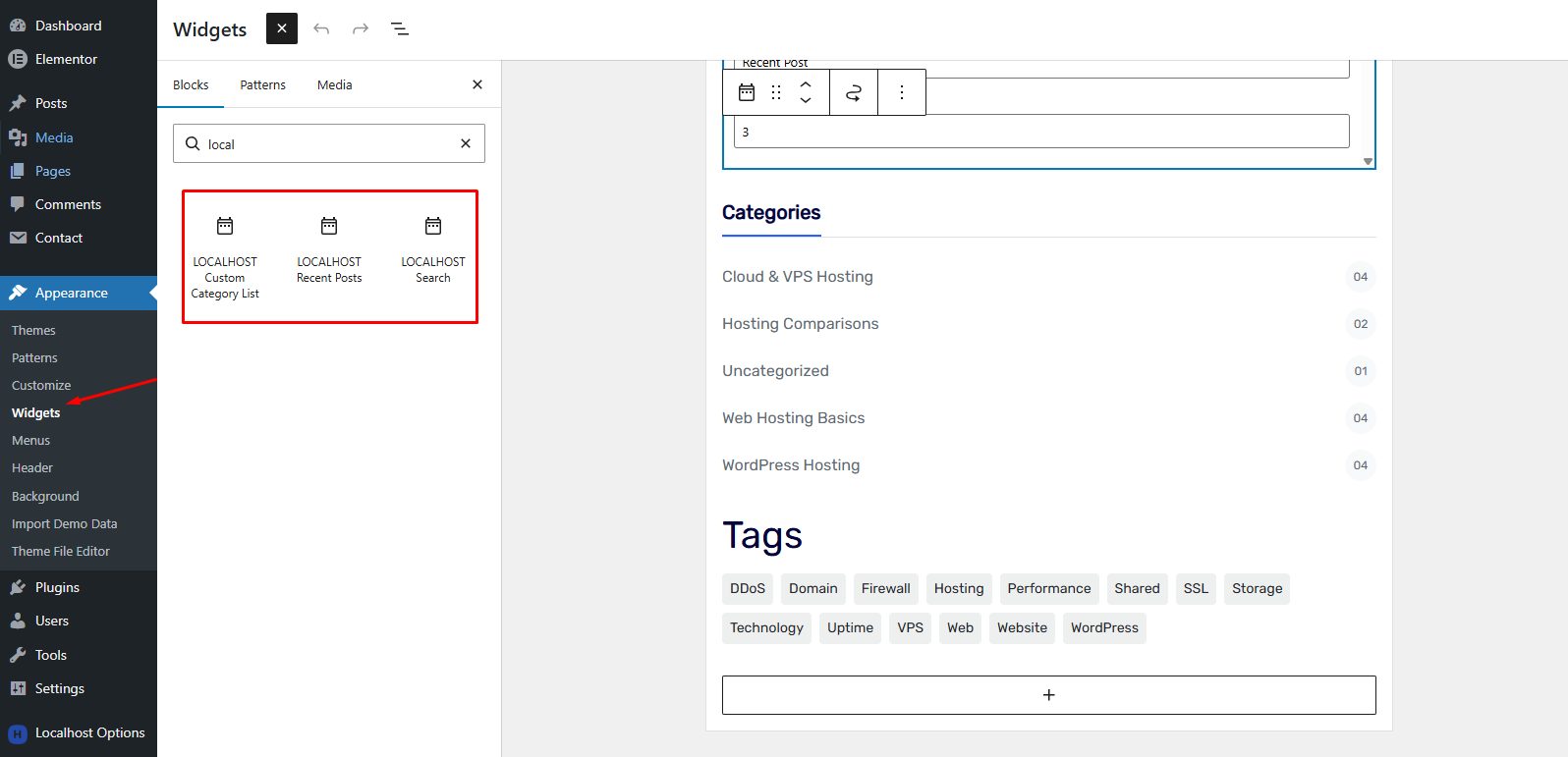The height and width of the screenshot is (757, 1568).
Task: Open block options three-dot menu
Action: point(901,92)
